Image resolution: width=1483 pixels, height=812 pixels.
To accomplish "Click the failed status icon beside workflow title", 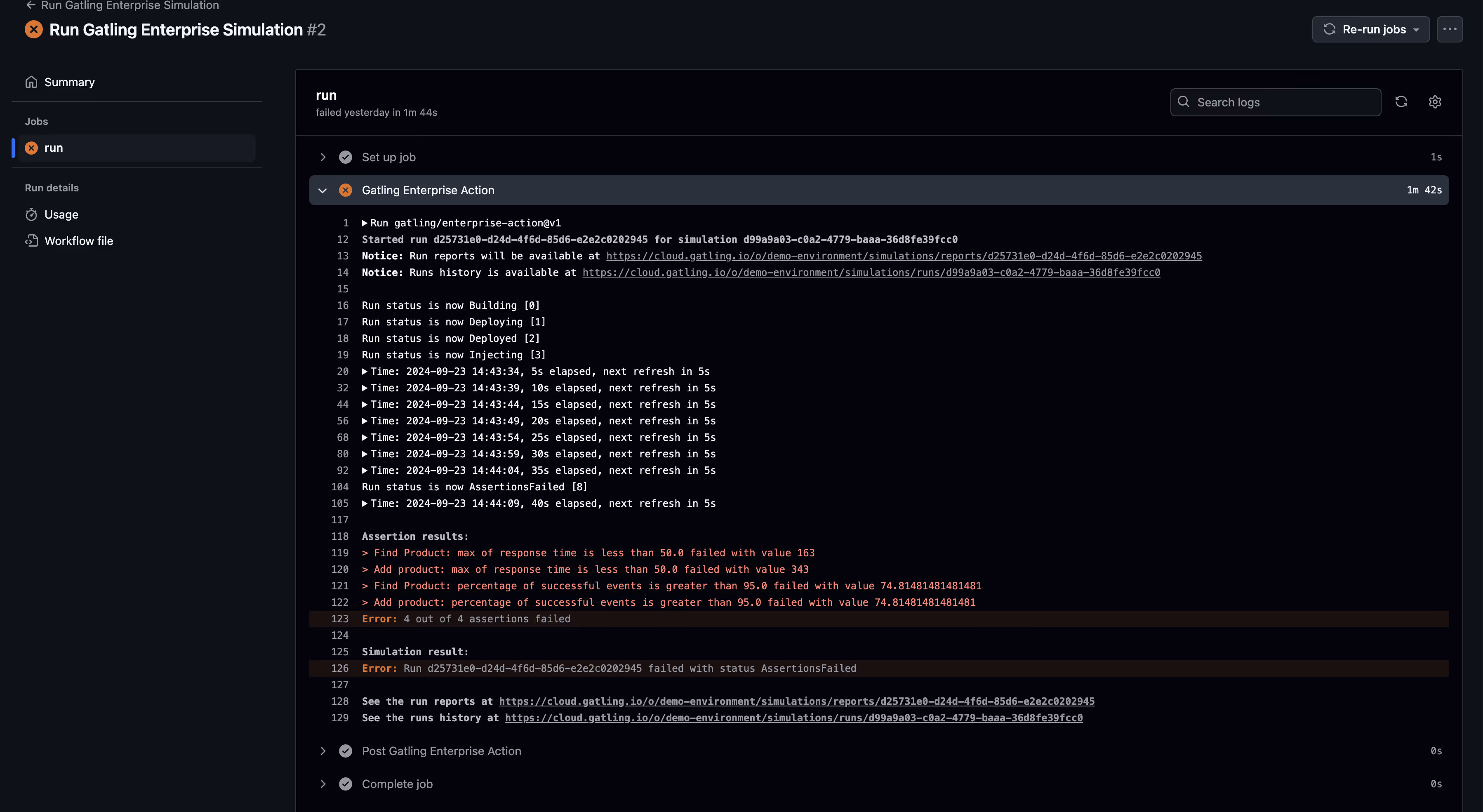I will coord(34,29).
